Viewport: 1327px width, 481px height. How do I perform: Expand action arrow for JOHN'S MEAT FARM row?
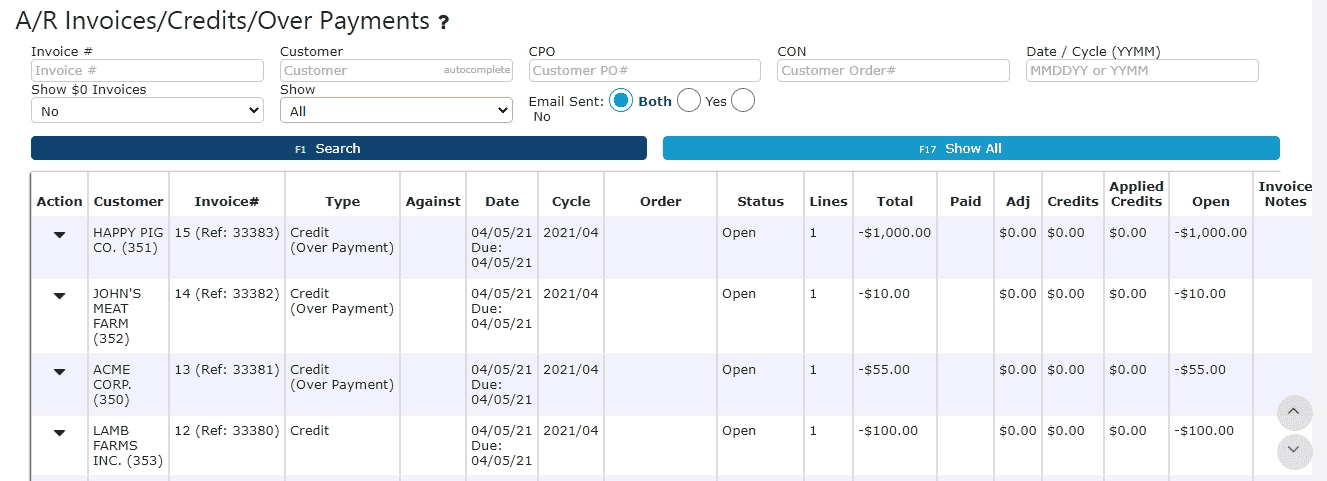click(x=59, y=295)
